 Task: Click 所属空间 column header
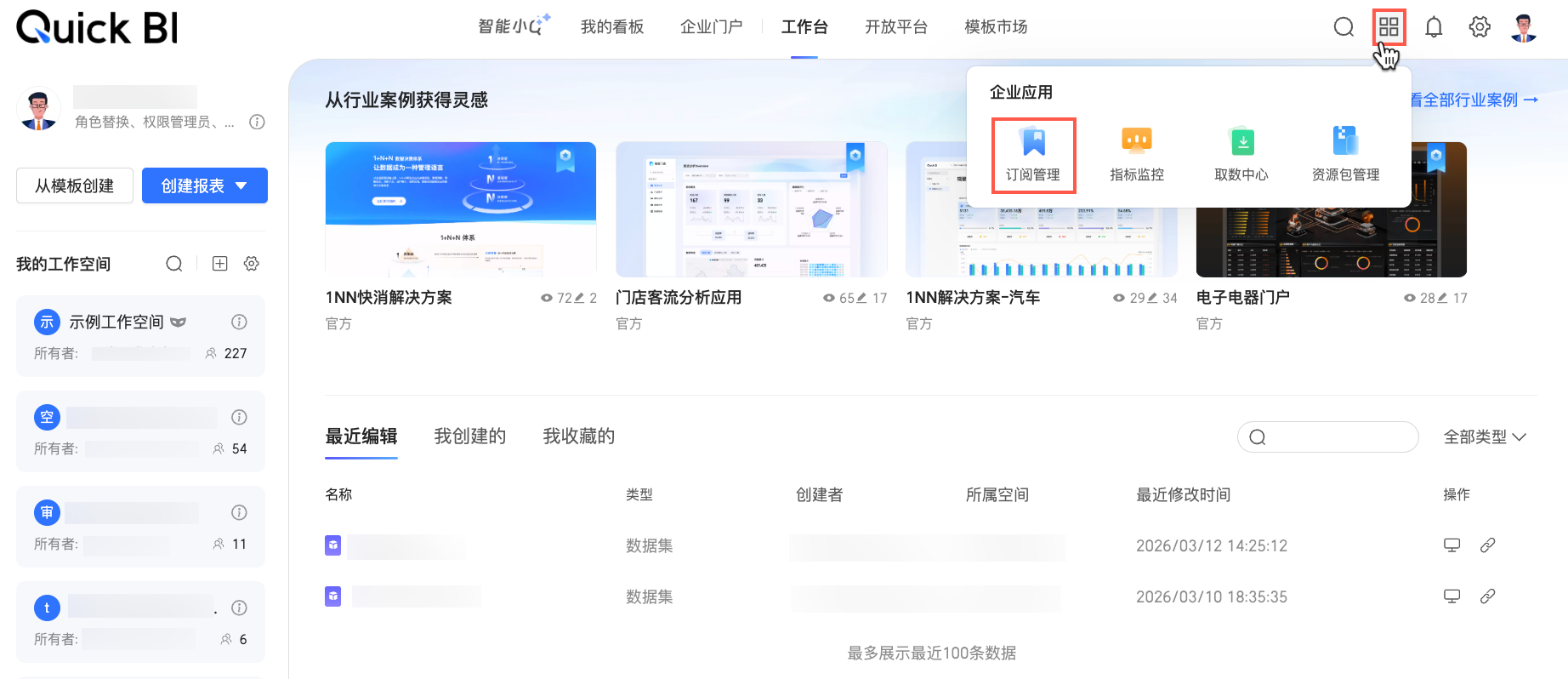point(997,494)
